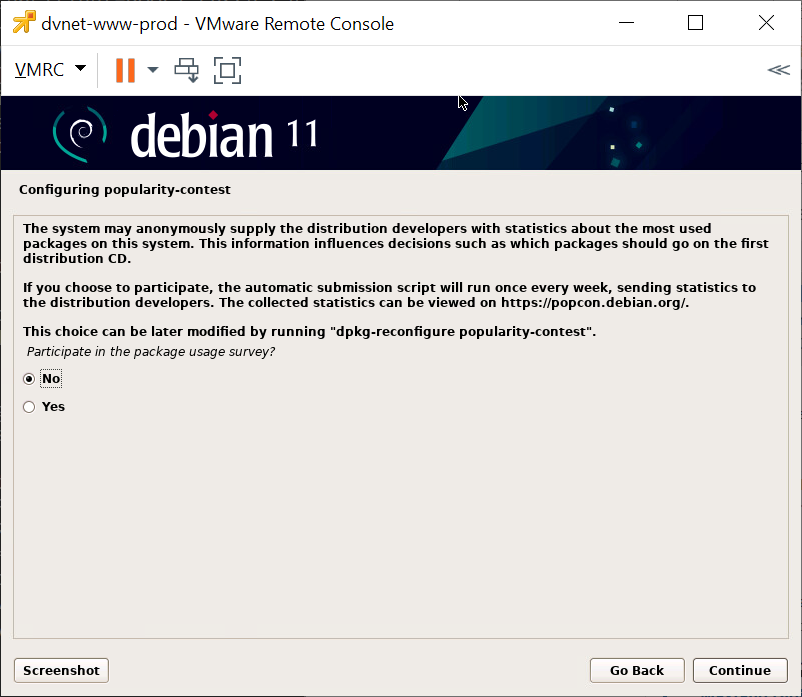Screen dimensions: 802x697
Task: Click the debian 11 wordmark in the banner
Action: click(224, 134)
